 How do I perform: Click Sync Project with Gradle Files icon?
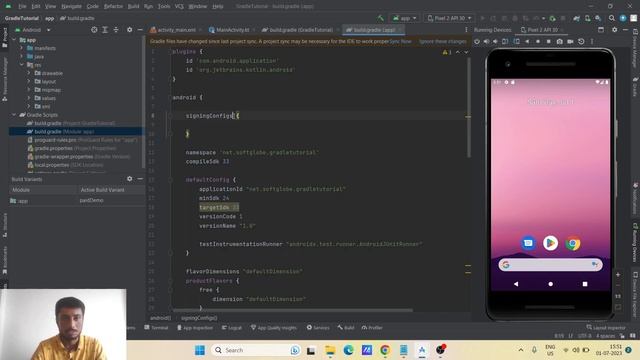pyautogui.click(x=577, y=18)
